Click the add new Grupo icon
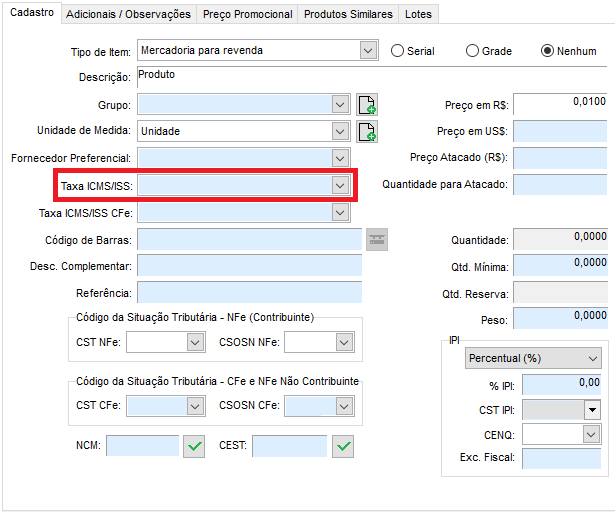The width and height of the screenshot is (615, 512). tap(367, 105)
